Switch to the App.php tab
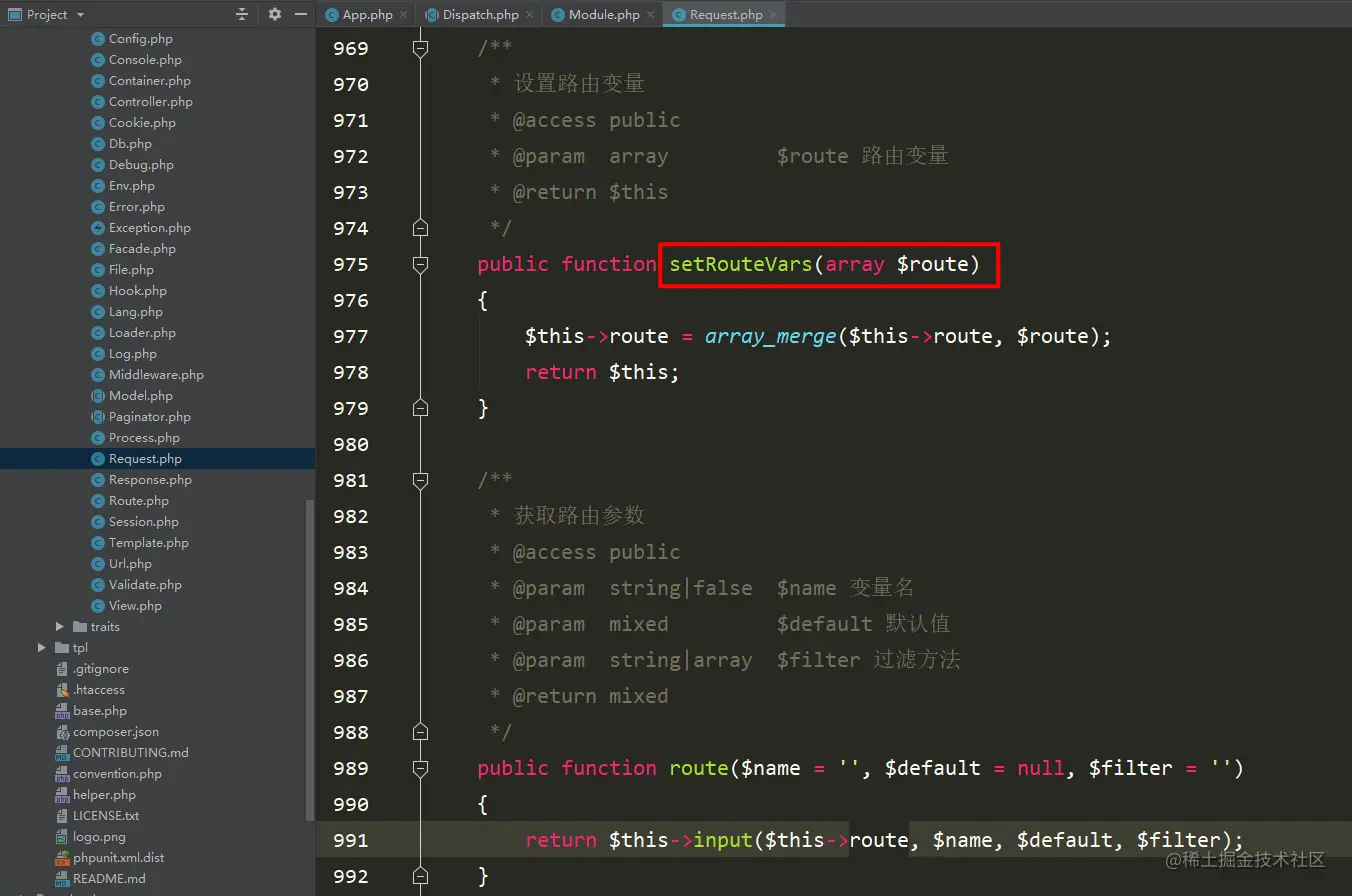The image size is (1352, 896). 367,14
